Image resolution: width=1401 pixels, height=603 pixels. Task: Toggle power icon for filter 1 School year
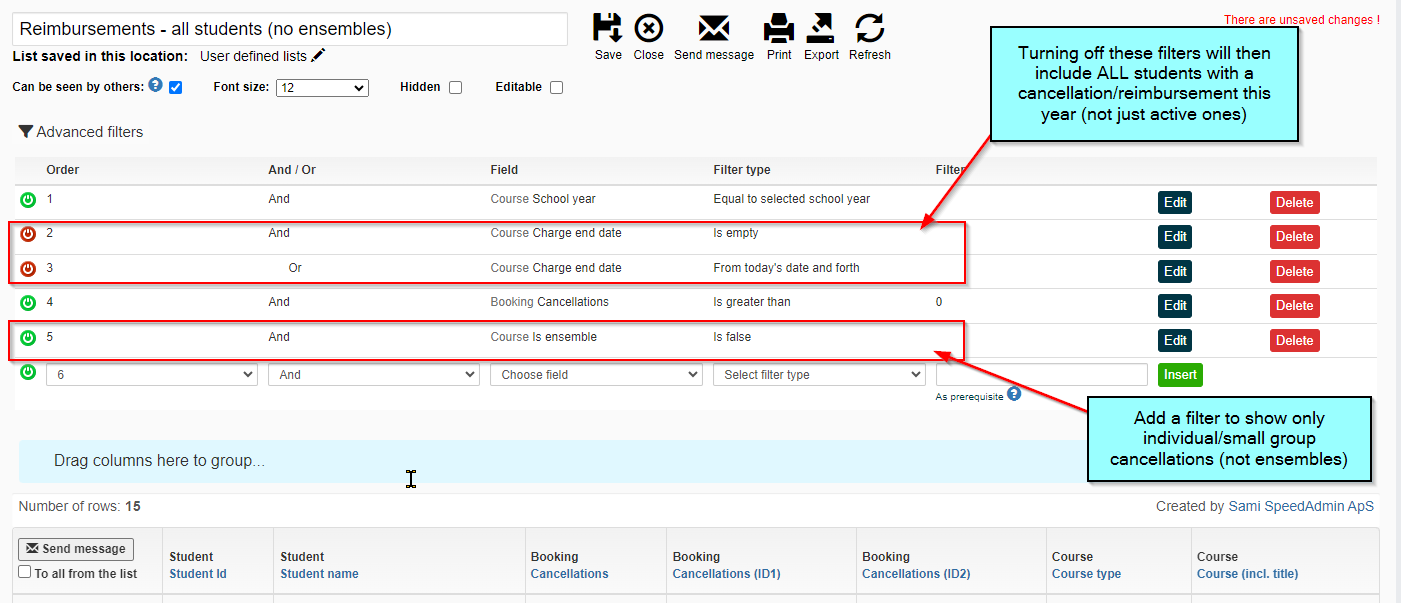28,200
